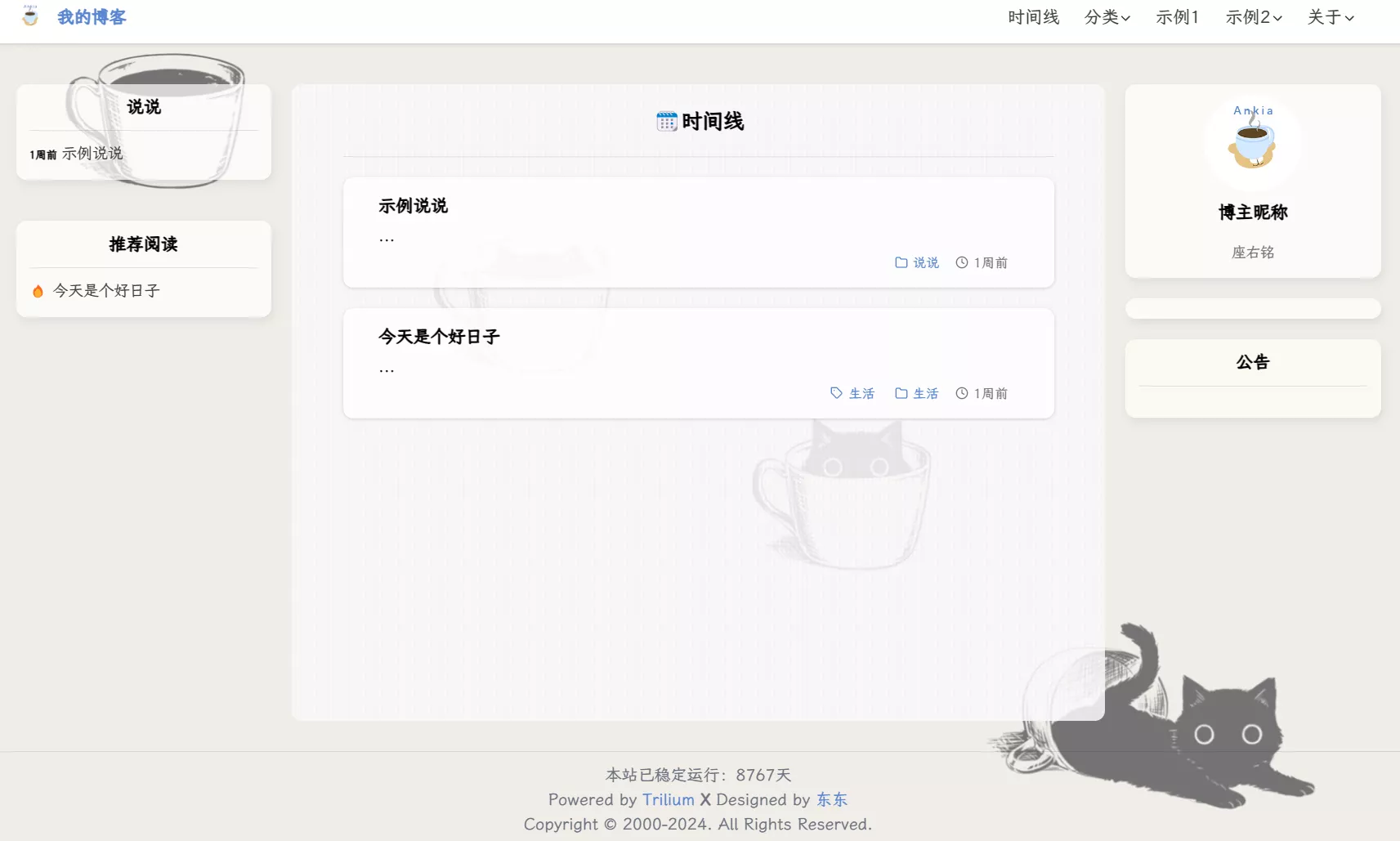Go to 时间线 in the navigation bar
Screen dimensions: 1400x841
point(1033,17)
